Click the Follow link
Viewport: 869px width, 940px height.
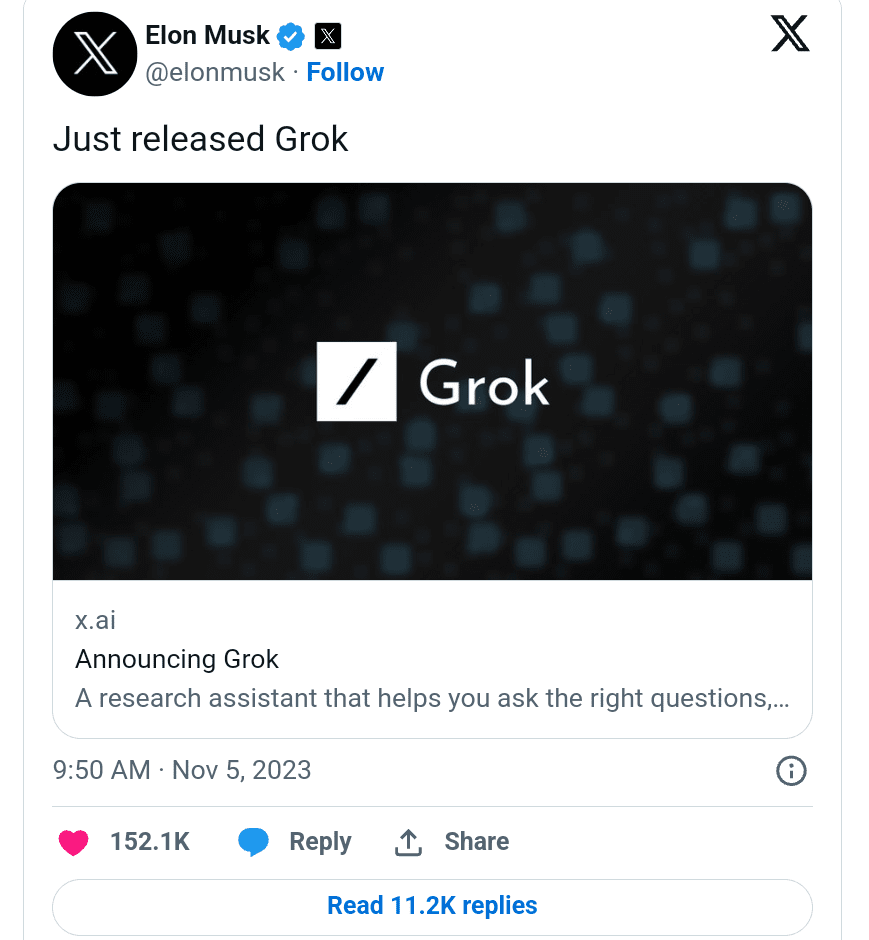(x=345, y=72)
